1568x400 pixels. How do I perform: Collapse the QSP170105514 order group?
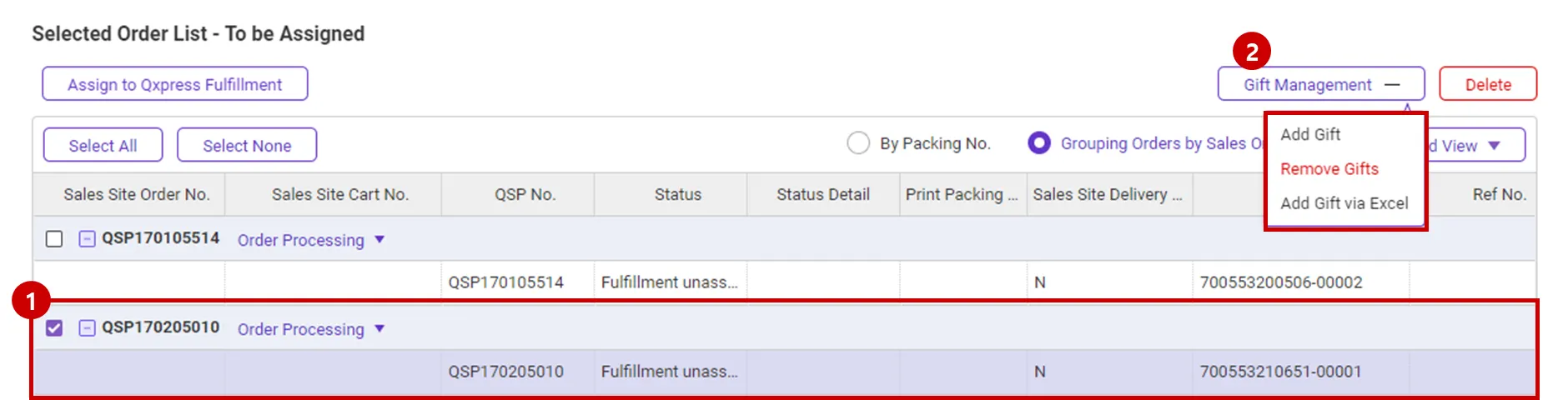pos(87,239)
